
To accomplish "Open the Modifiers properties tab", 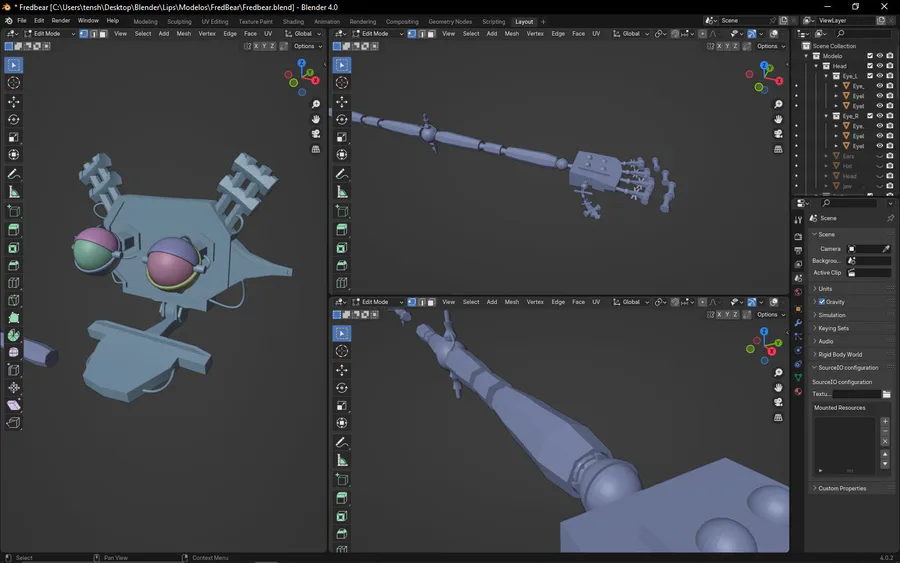I will (x=798, y=323).
